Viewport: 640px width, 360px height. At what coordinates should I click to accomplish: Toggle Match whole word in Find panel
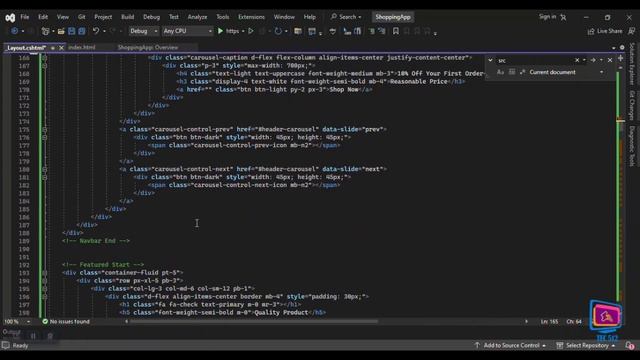pos(512,72)
